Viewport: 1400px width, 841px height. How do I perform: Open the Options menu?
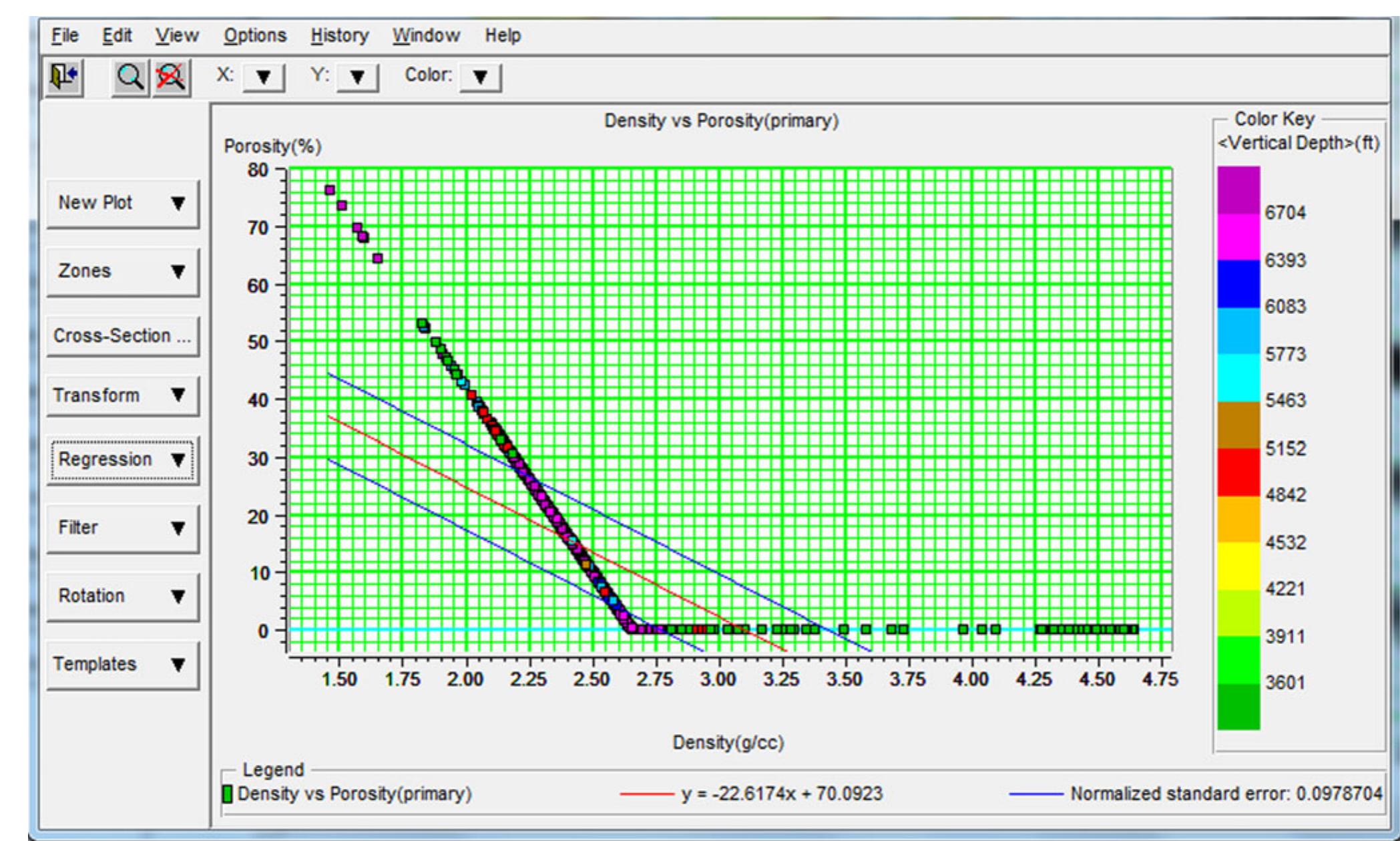(x=258, y=36)
